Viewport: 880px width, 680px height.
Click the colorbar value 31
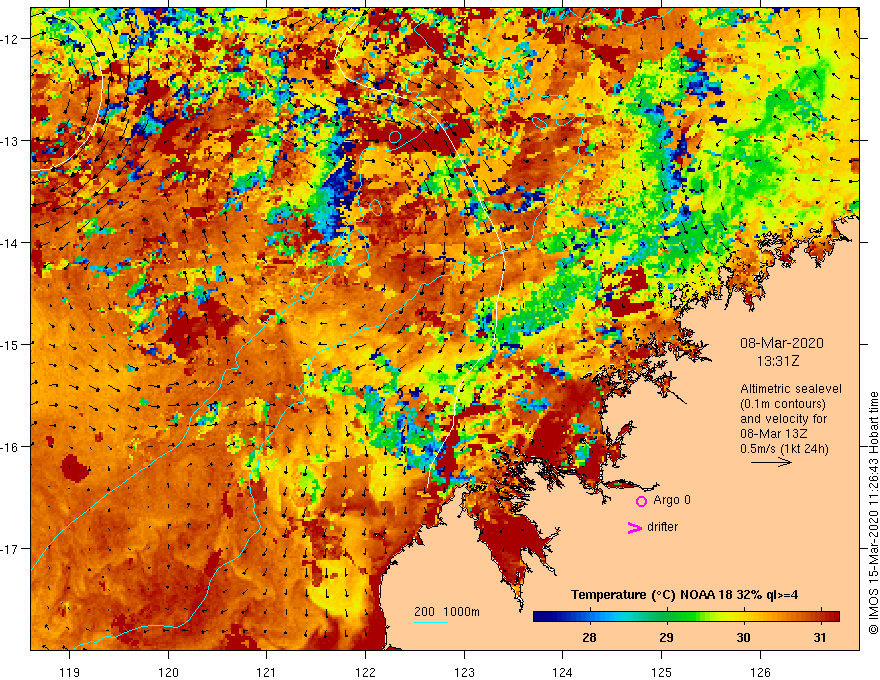[x=820, y=637]
